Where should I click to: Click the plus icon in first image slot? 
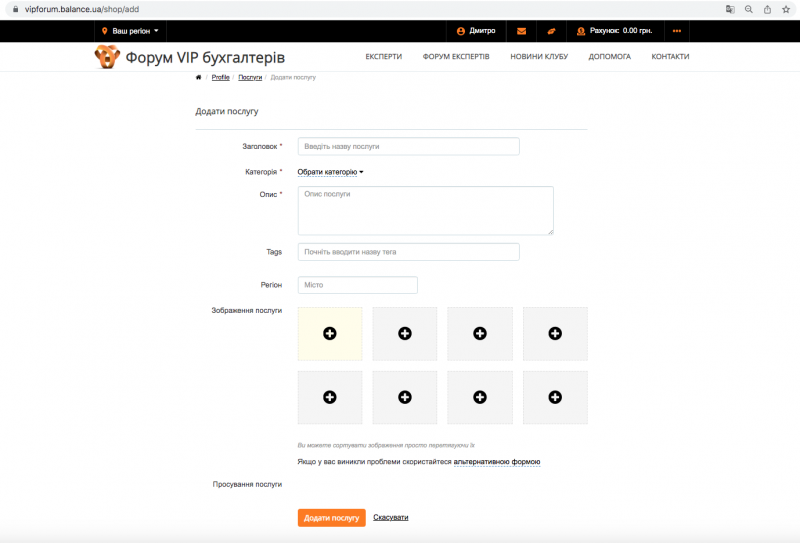(330, 333)
